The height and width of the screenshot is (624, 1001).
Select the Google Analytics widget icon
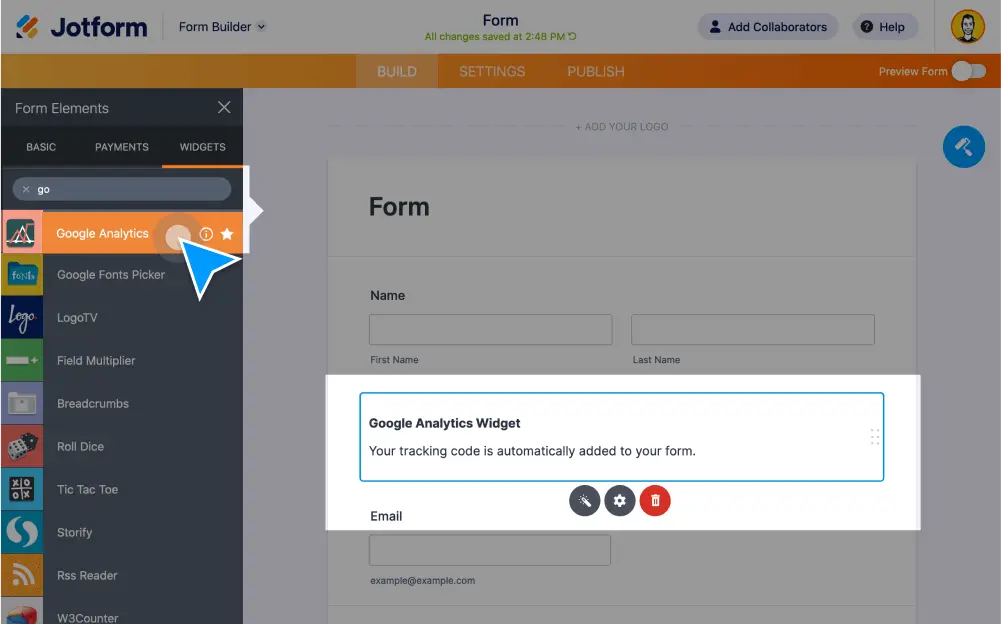pyautogui.click(x=21, y=231)
